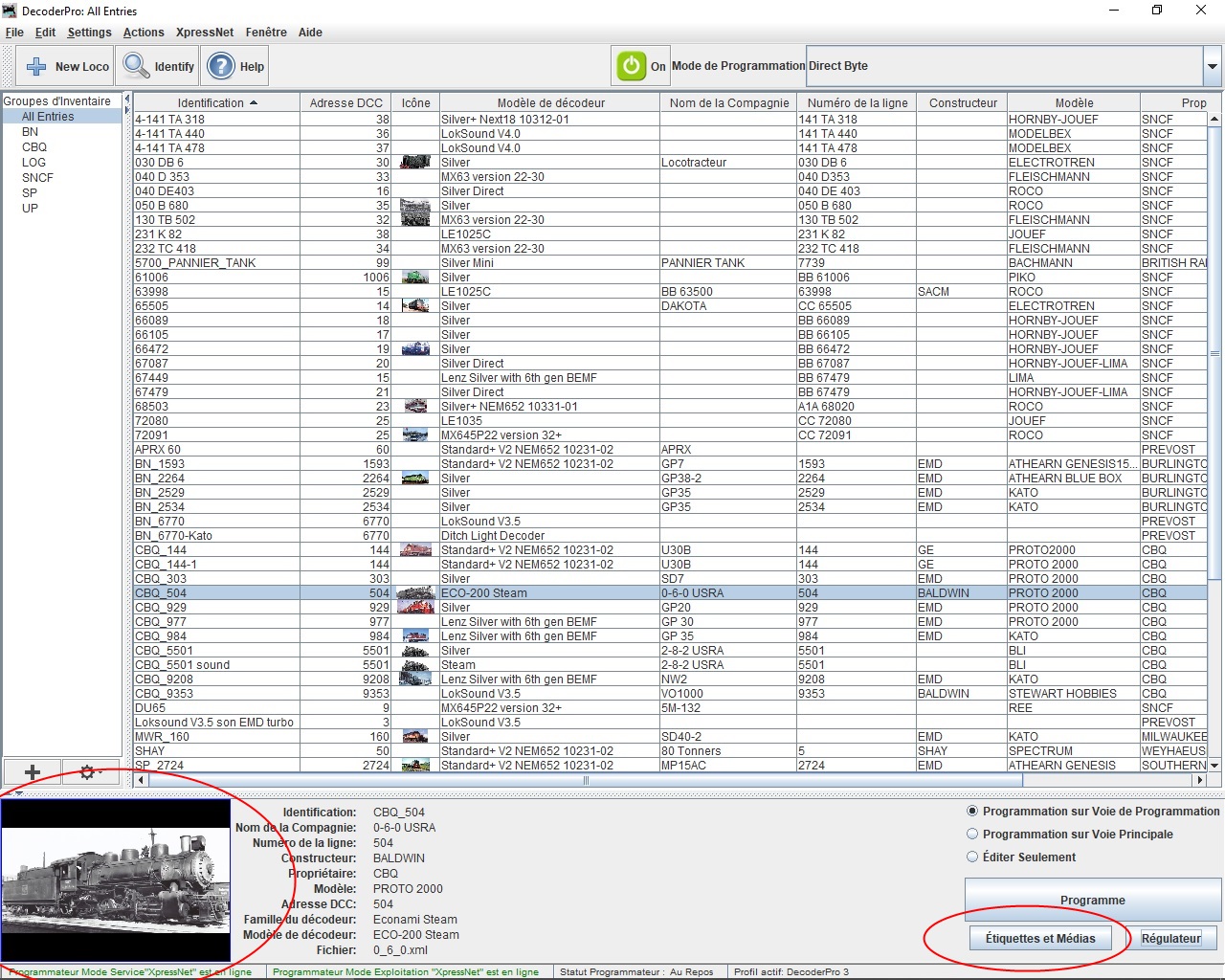Open the XpressNet menu
The image size is (1225, 980).
coord(205,33)
